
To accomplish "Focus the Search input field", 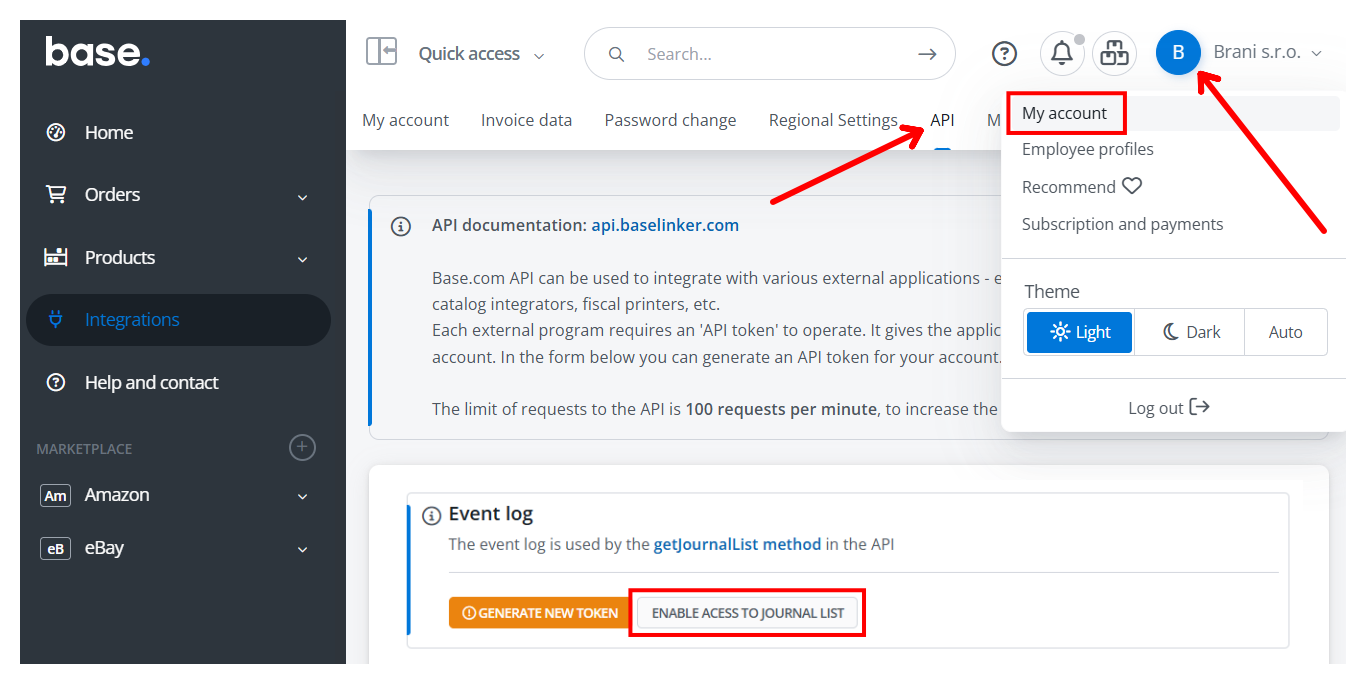I will tap(769, 54).
